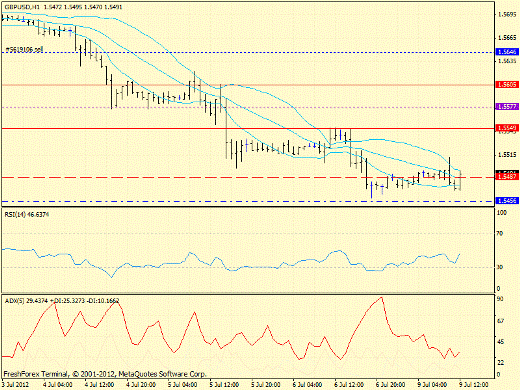Click the 1.5456 blue price label
520x390 pixels.
click(507, 200)
